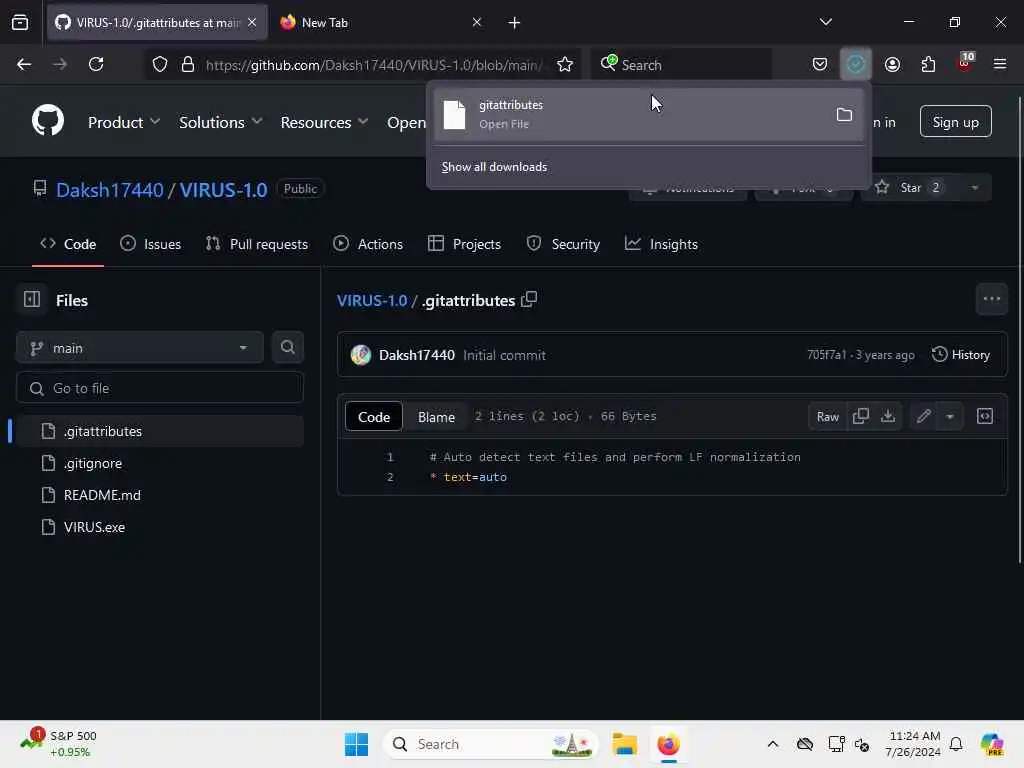View file History

point(961,355)
